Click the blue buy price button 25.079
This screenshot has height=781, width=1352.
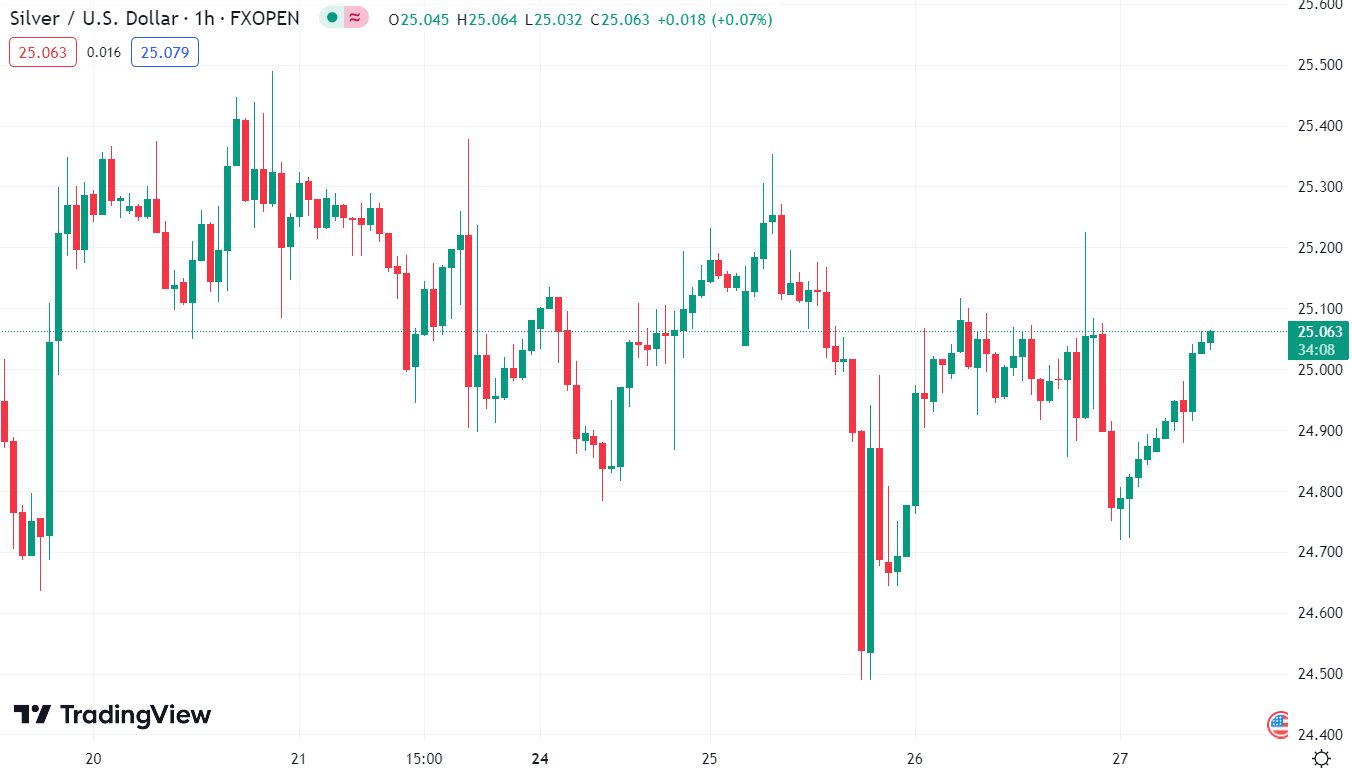(x=165, y=52)
